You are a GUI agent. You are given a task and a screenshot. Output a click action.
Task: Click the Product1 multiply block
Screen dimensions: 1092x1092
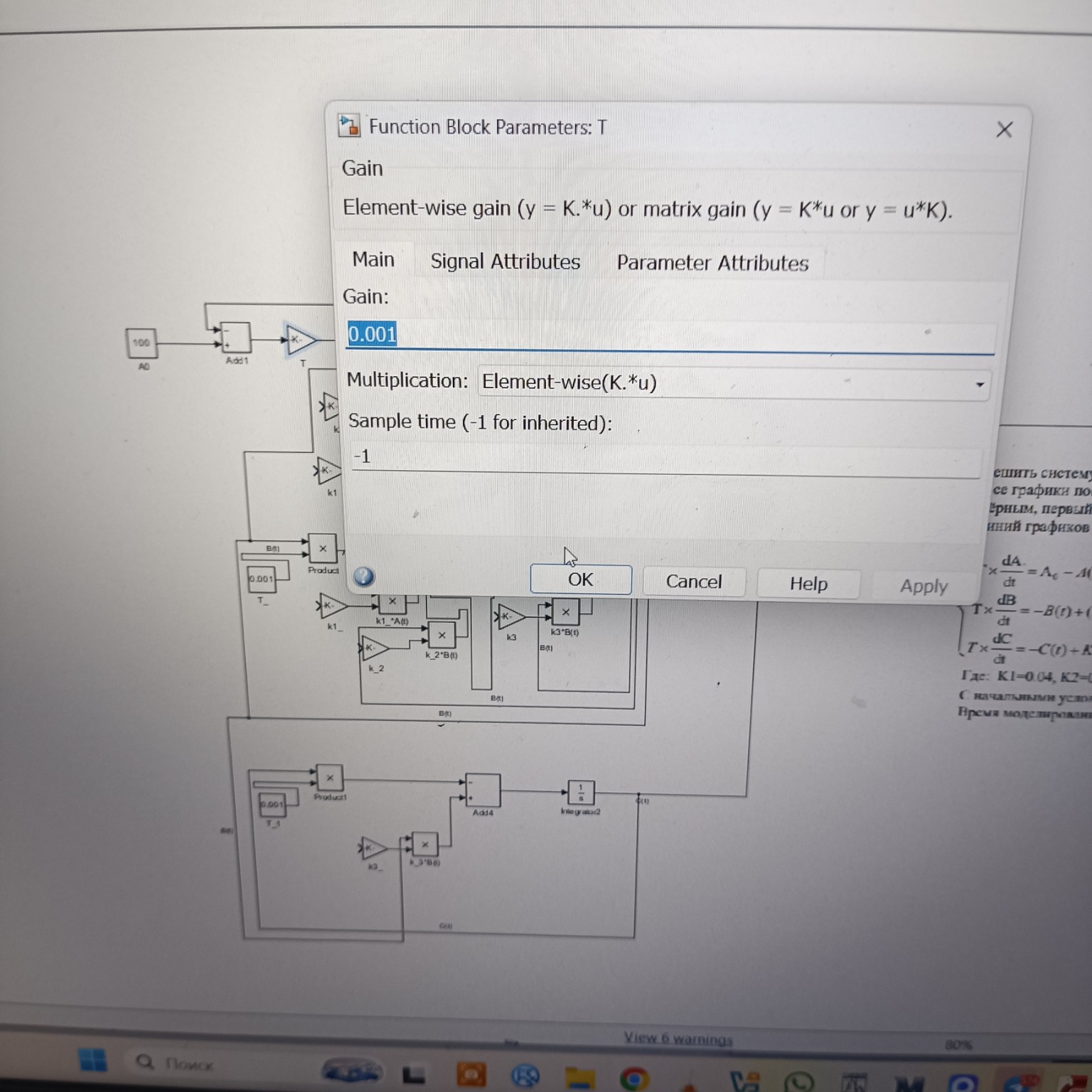click(329, 778)
